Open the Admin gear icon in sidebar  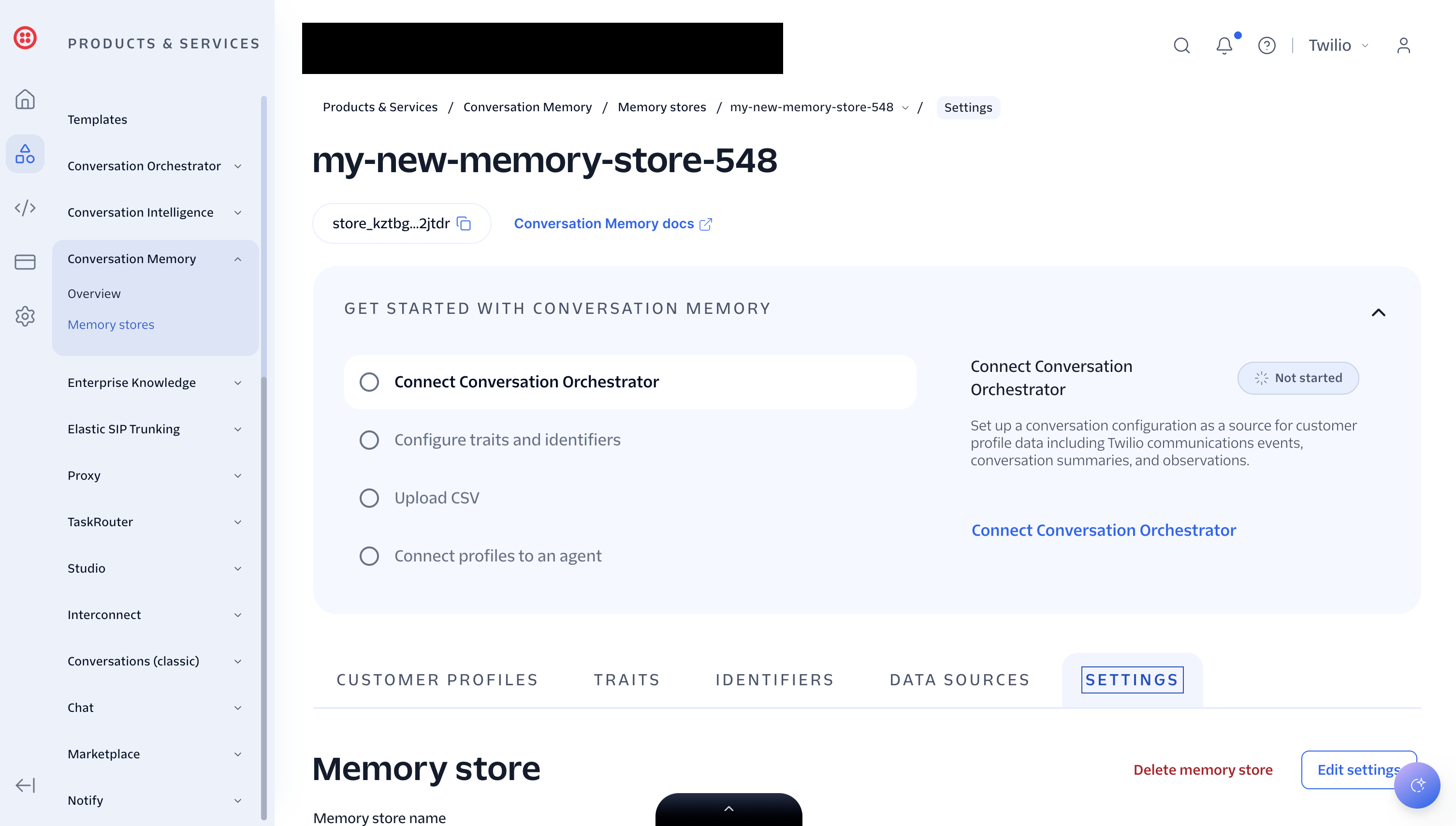pyautogui.click(x=25, y=317)
